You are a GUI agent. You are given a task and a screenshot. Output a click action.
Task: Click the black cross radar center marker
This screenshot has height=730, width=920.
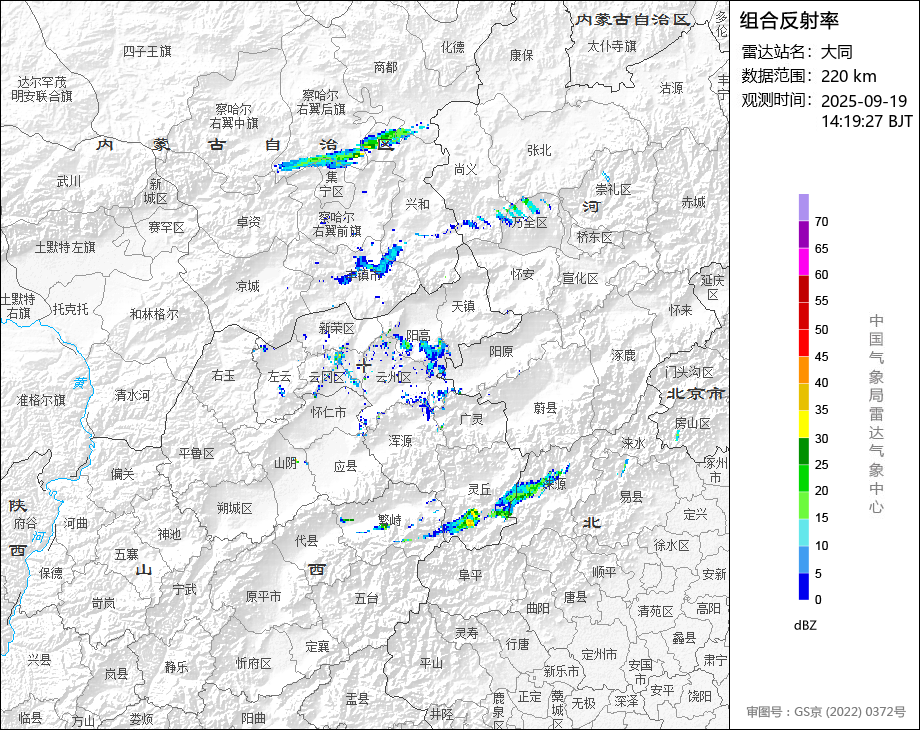[364, 366]
